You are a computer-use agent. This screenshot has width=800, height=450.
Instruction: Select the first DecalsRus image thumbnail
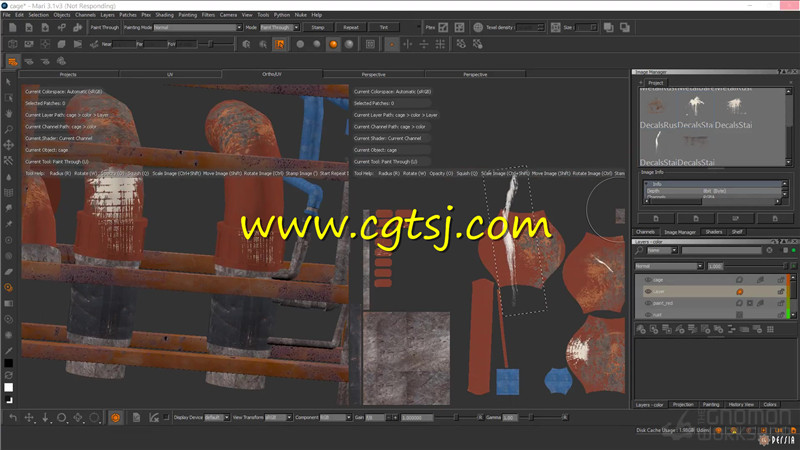[x=657, y=107]
